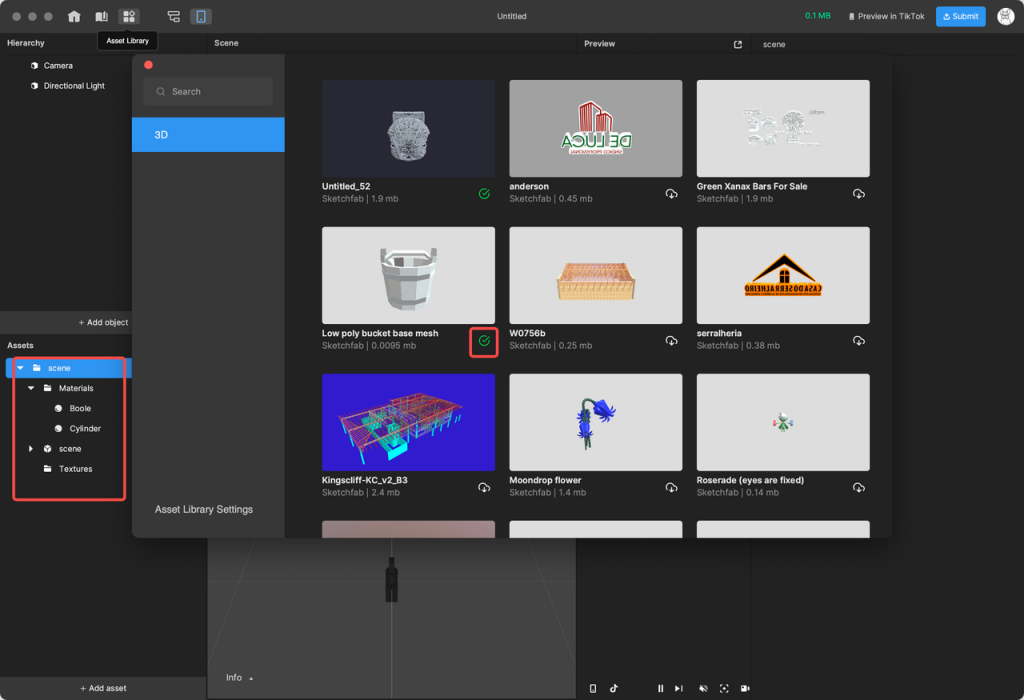
Task: Click Green Xanax Bars For Sale thumbnail
Action: pyautogui.click(x=783, y=129)
